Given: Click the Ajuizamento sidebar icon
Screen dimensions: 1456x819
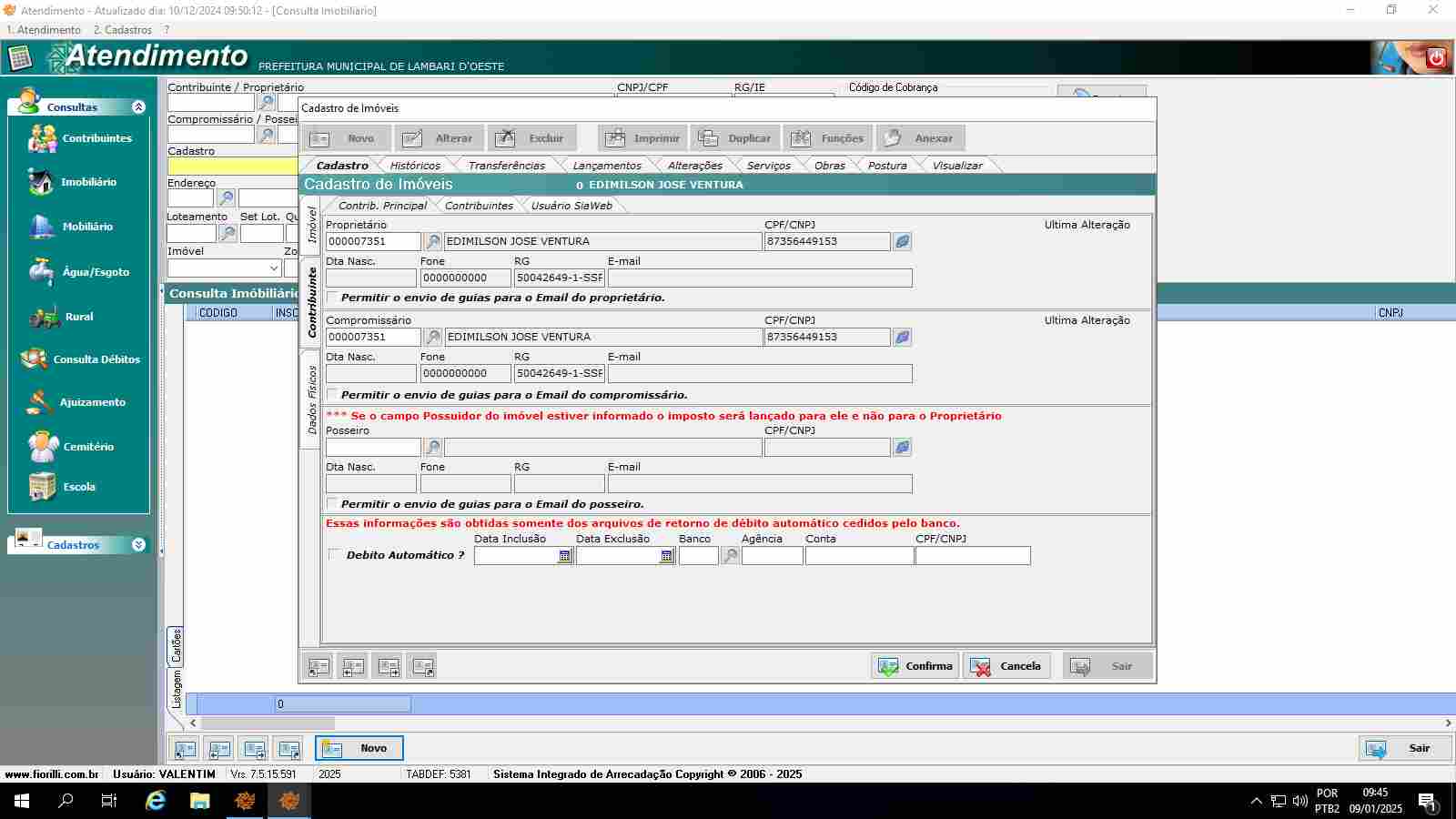Looking at the screenshot, I should 40,402.
